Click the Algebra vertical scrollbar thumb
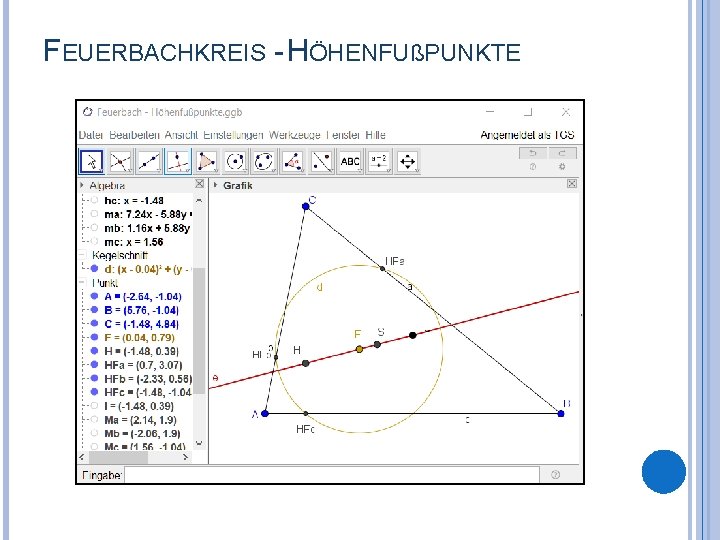Viewport: 720px width, 540px height. point(199,331)
